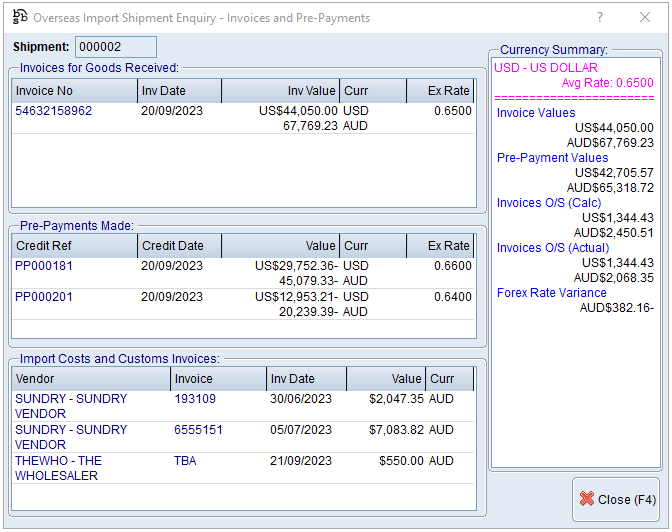The width and height of the screenshot is (672, 532).
Task: Select import cost invoice 6555151
Action: pyautogui.click(x=198, y=430)
